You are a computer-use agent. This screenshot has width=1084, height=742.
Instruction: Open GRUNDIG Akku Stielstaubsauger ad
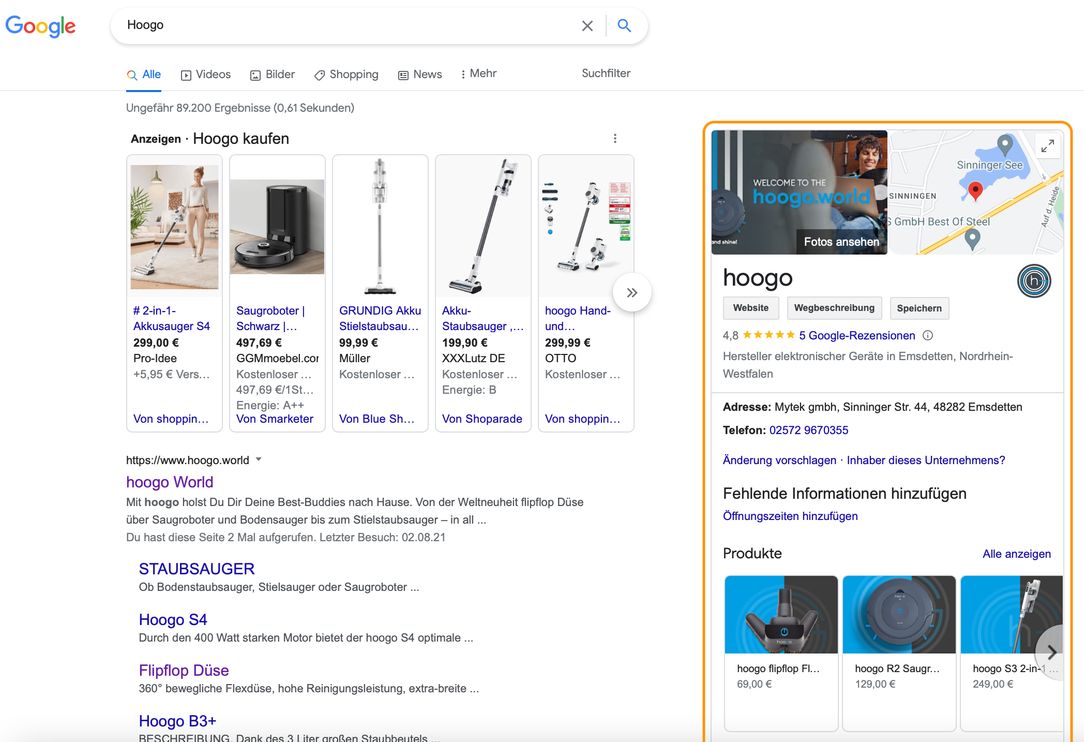pos(380,318)
